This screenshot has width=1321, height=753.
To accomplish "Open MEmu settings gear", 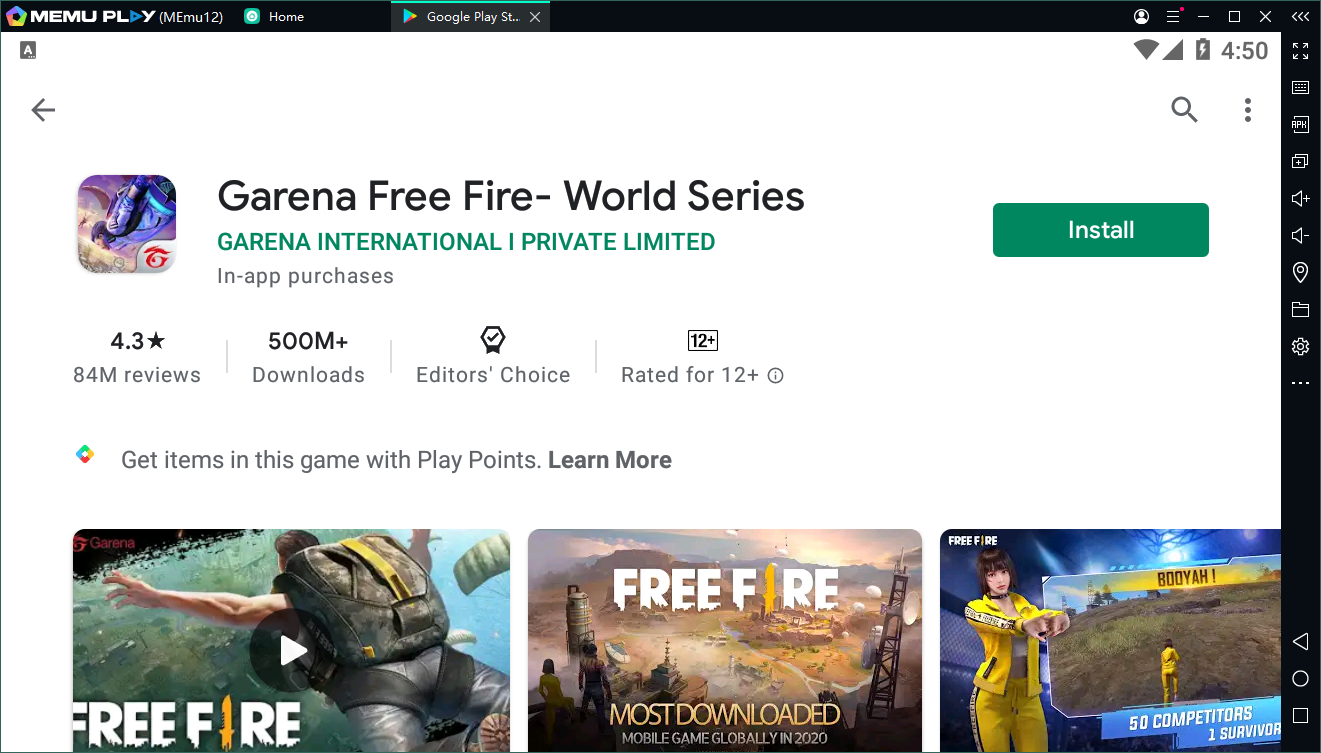I will point(1300,346).
